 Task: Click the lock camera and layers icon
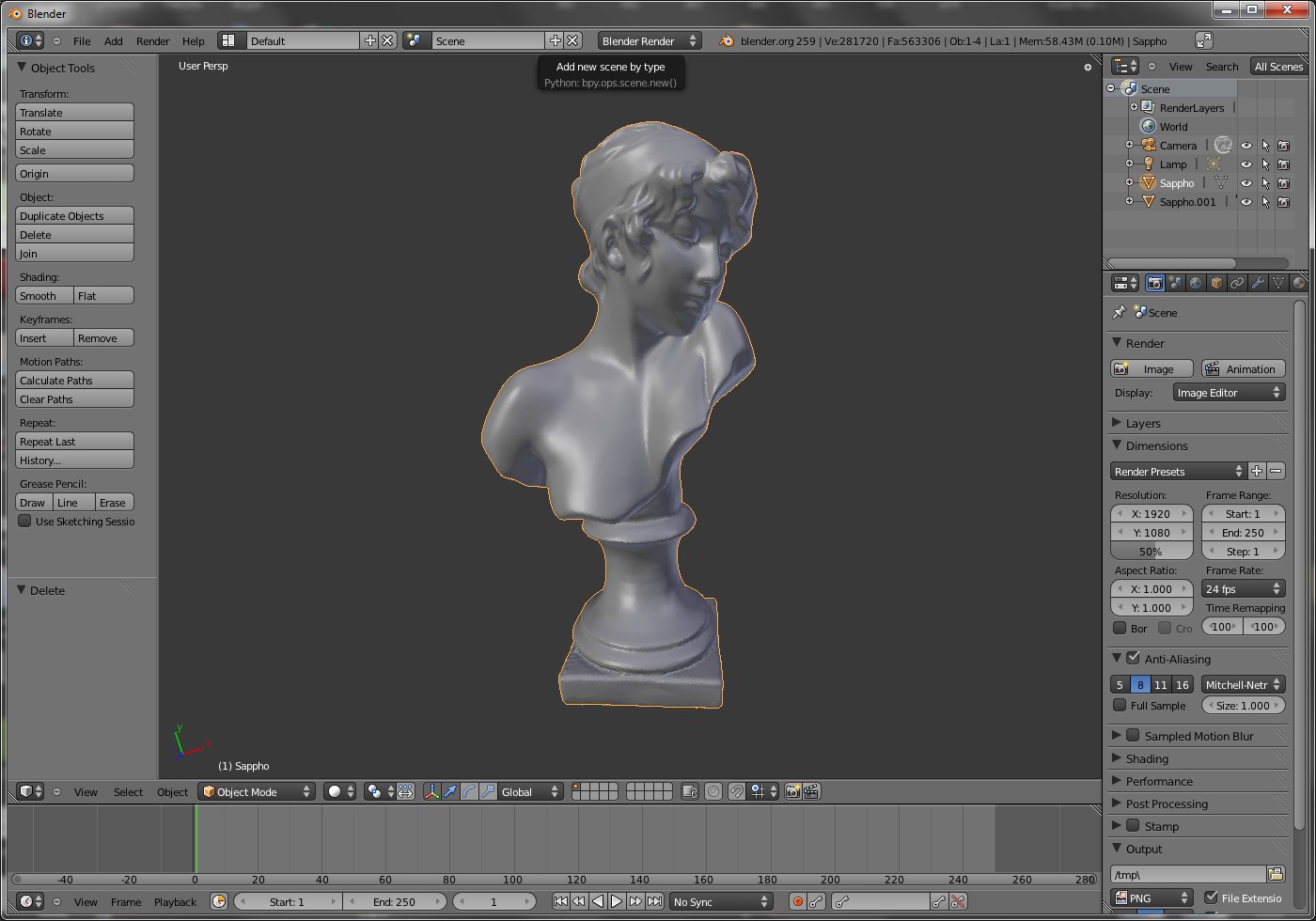(689, 791)
